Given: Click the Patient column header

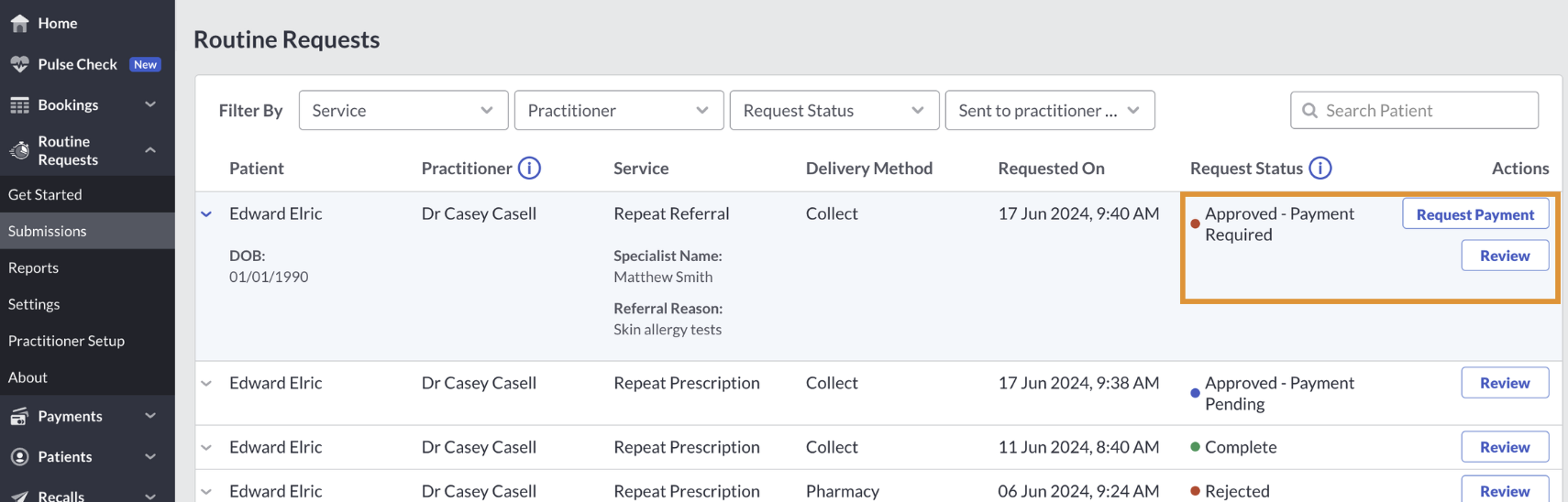Looking at the screenshot, I should 257,168.
